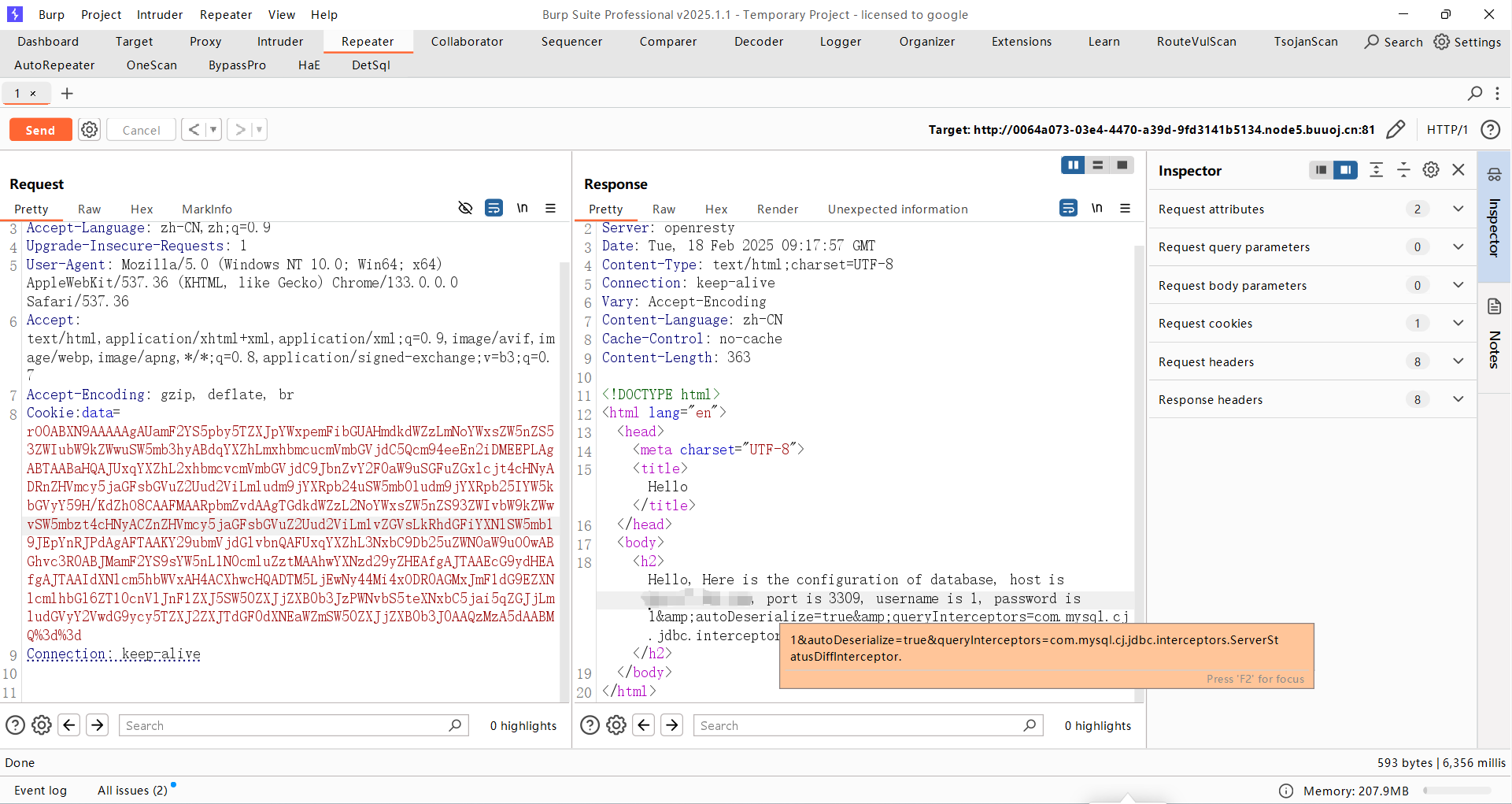The image size is (1512, 804).
Task: Open Repeater tab options kebab menu
Action: click(x=1497, y=94)
